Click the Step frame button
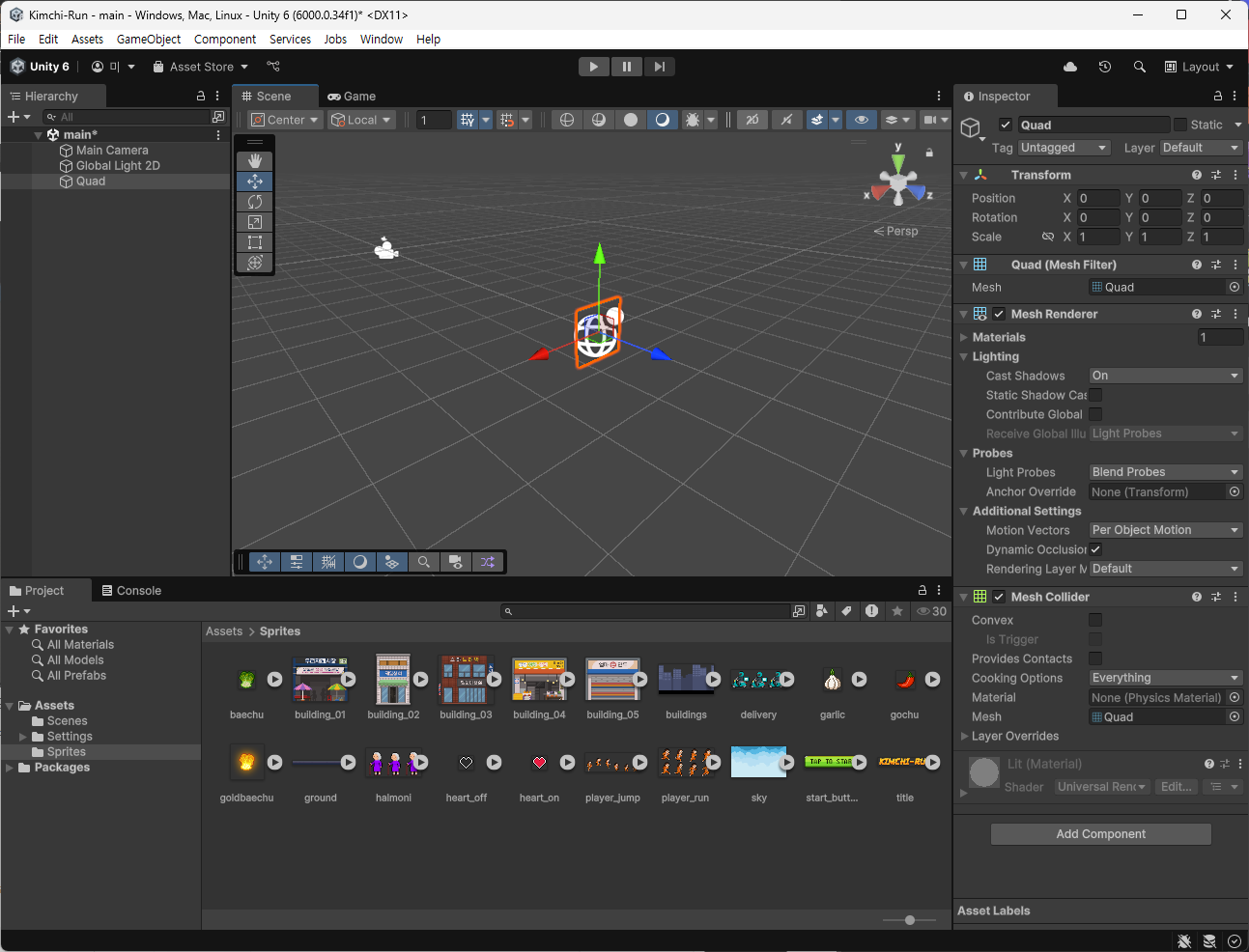 (659, 67)
